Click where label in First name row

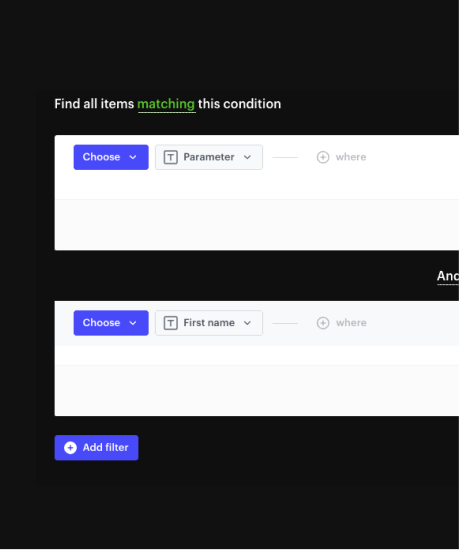coord(351,323)
